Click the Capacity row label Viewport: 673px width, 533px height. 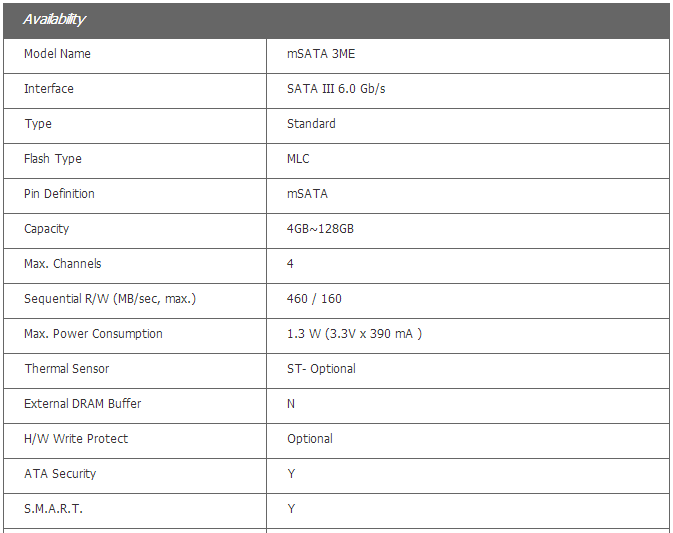point(47,229)
